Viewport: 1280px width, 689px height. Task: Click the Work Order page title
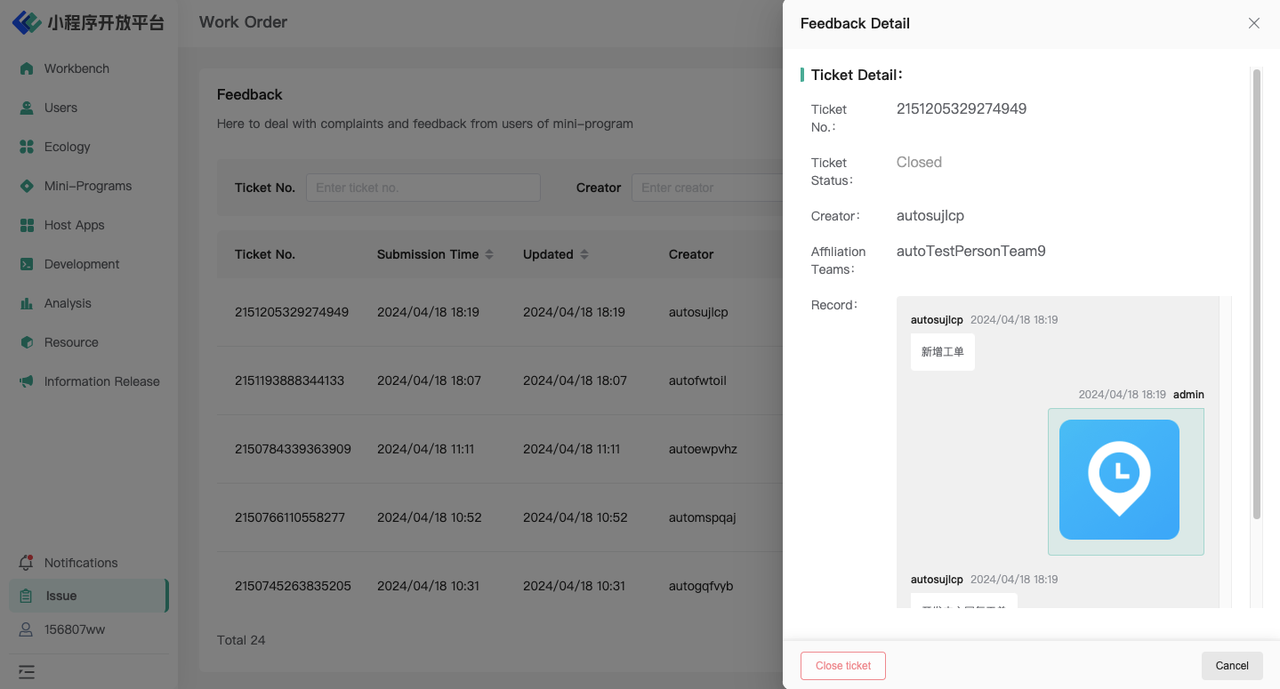coord(243,22)
